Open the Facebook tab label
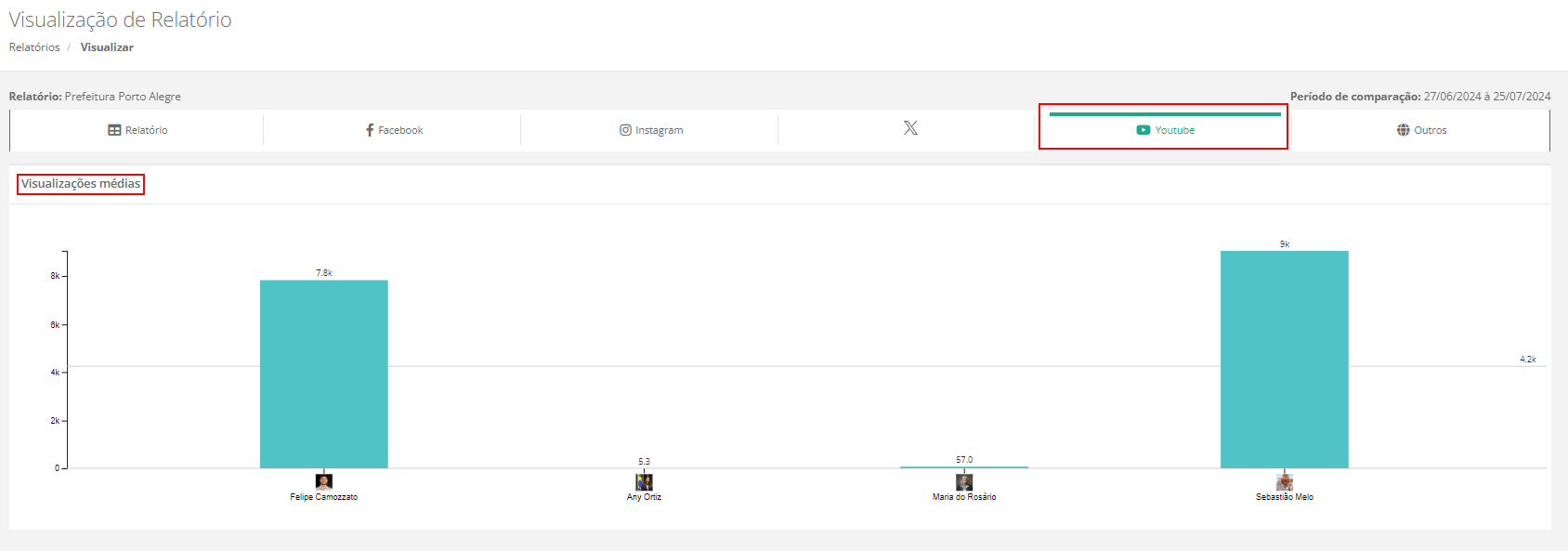Image resolution: width=1568 pixels, height=551 pixels. point(400,130)
